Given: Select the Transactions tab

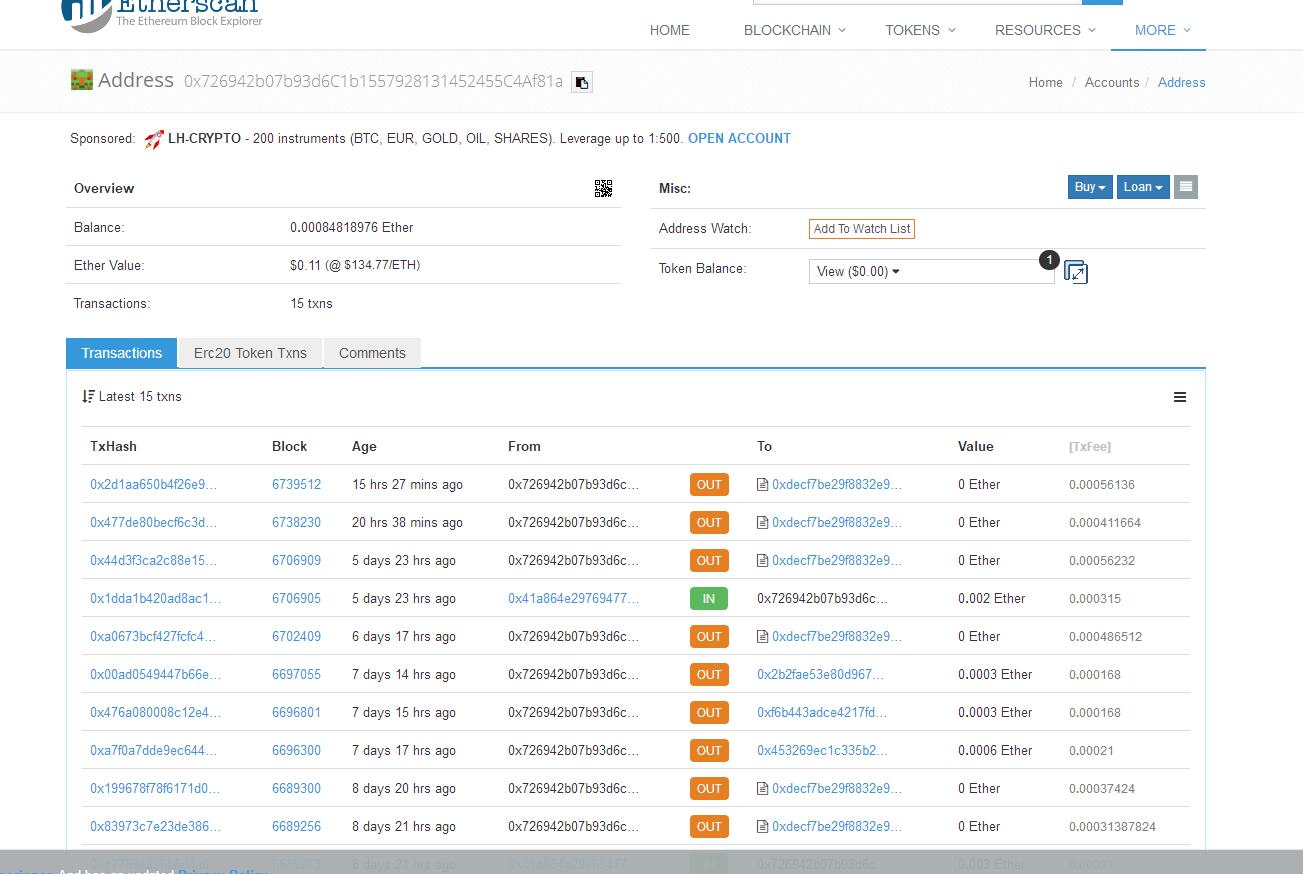Looking at the screenshot, I should click(x=122, y=353).
